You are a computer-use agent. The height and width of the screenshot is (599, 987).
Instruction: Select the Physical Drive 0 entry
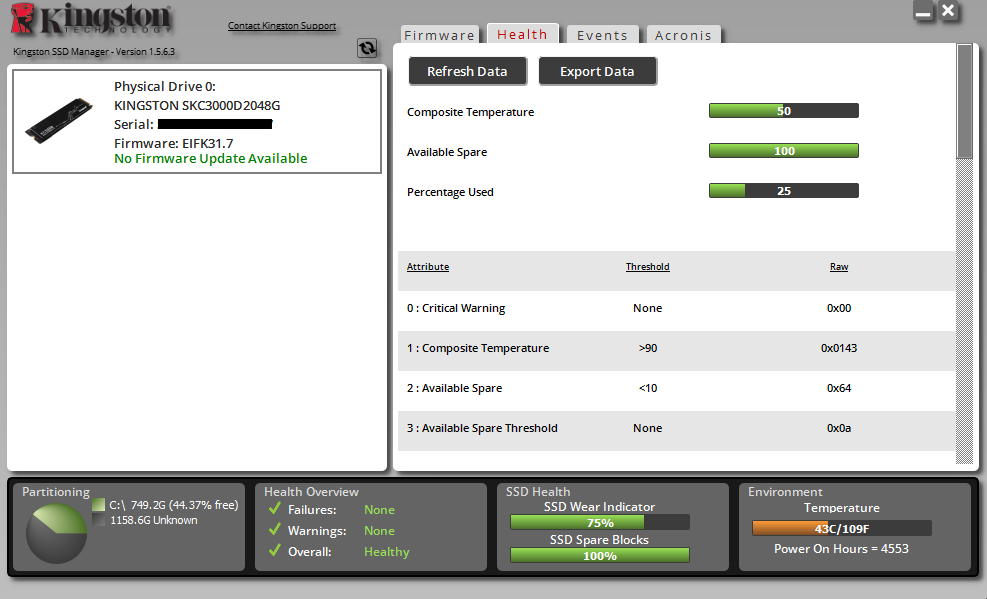pyautogui.click(x=197, y=121)
